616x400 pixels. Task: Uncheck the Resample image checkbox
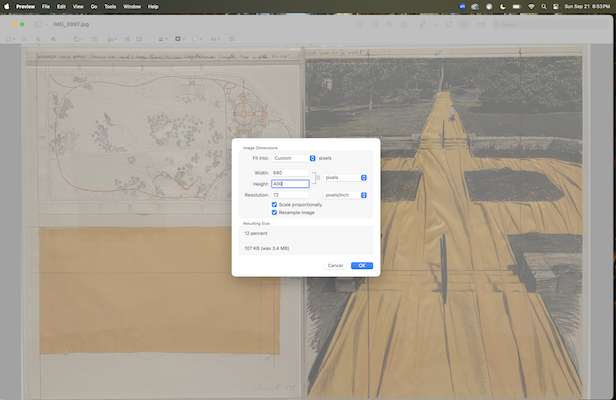coord(275,212)
